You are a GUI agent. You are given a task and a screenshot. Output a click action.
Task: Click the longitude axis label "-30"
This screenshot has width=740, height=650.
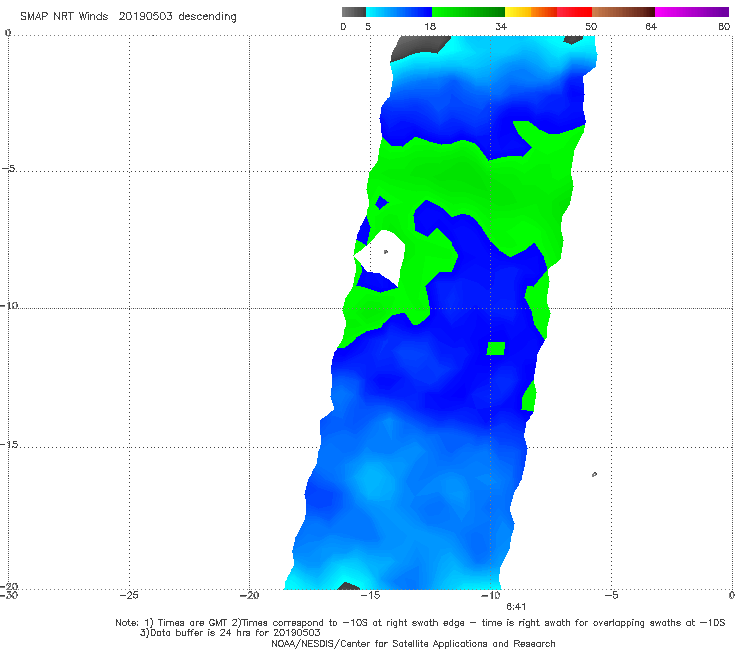tap(9, 595)
